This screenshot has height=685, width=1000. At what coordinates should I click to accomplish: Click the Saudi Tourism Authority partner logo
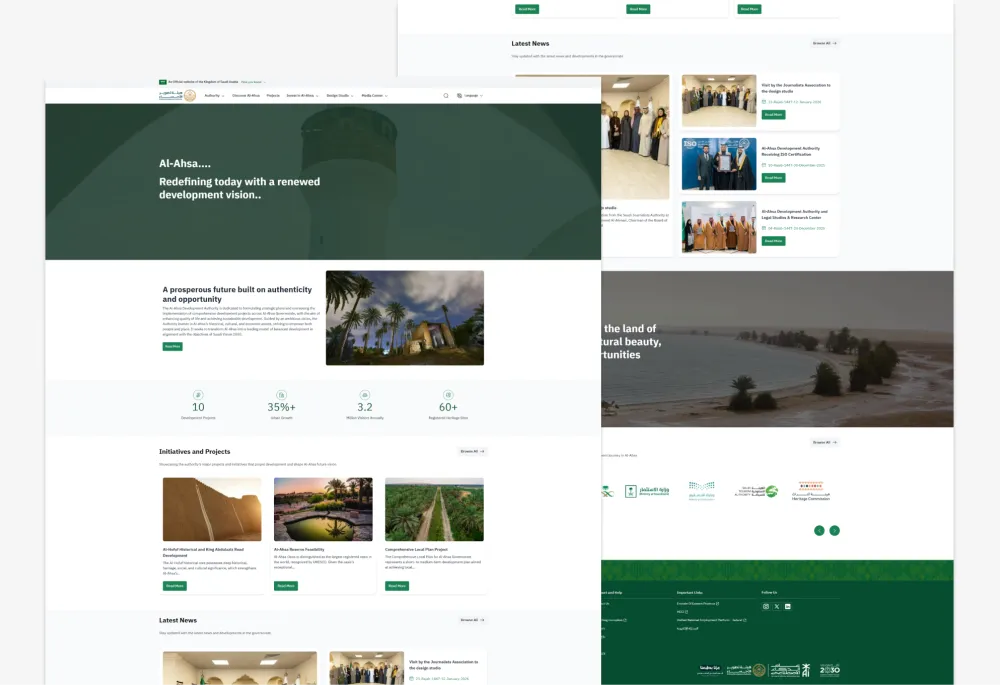tap(756, 491)
